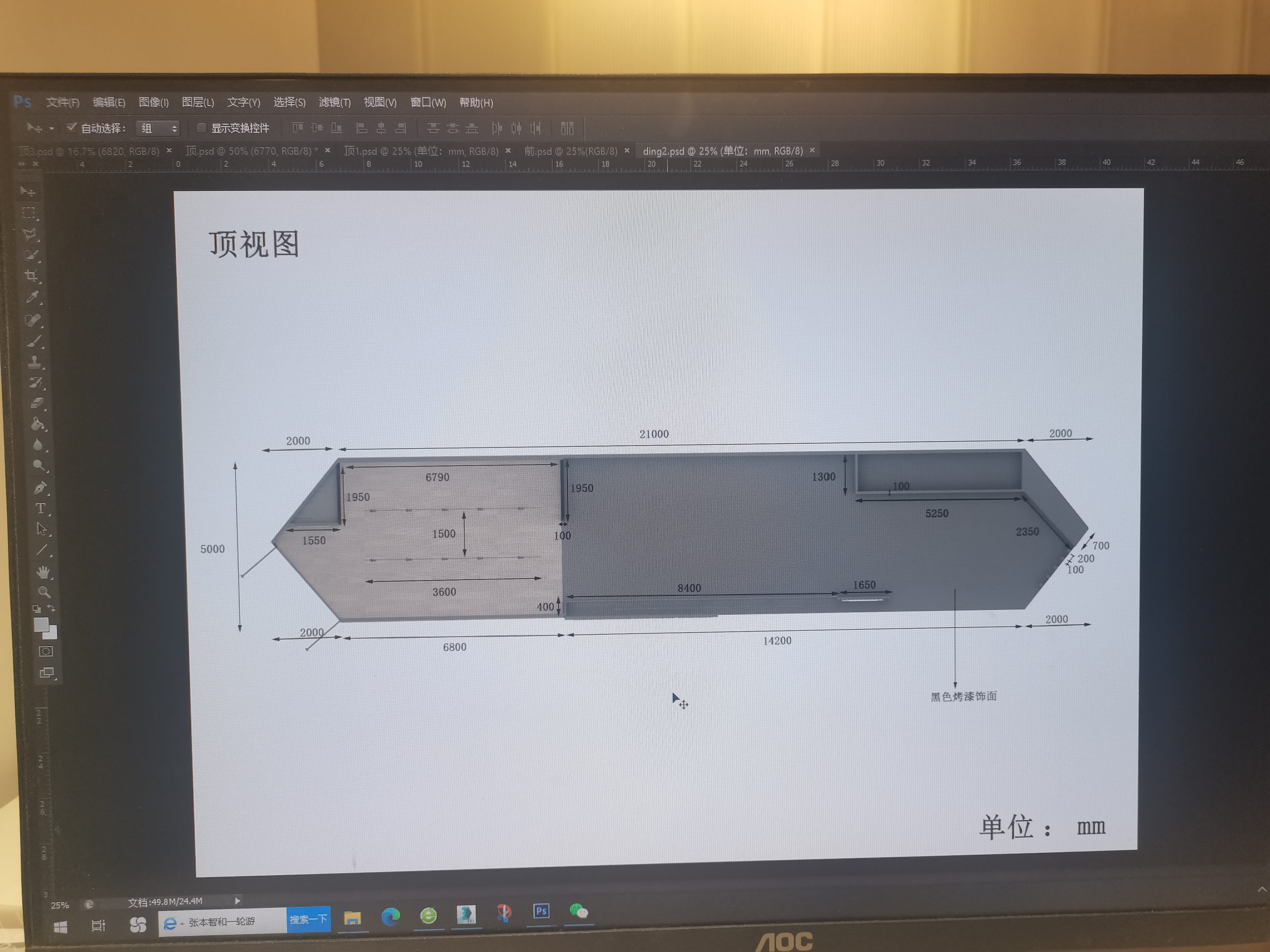Click the 25% zoom level field
This screenshot has height=952, width=1270.
[x=60, y=905]
